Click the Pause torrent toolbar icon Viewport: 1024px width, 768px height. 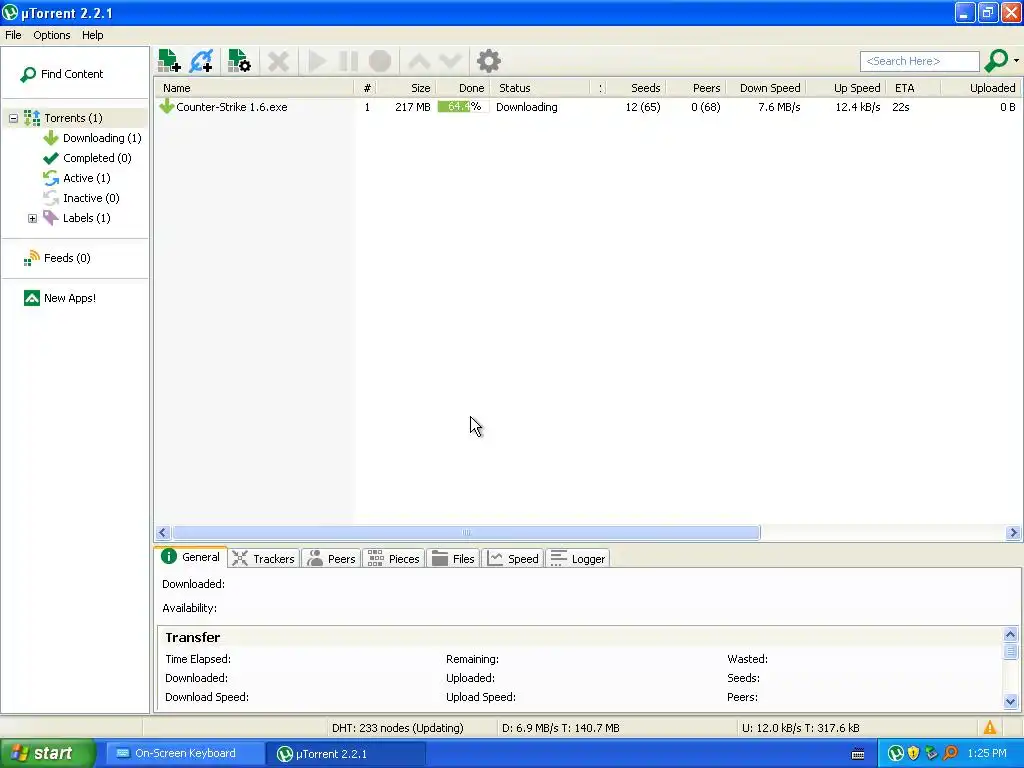pos(348,61)
